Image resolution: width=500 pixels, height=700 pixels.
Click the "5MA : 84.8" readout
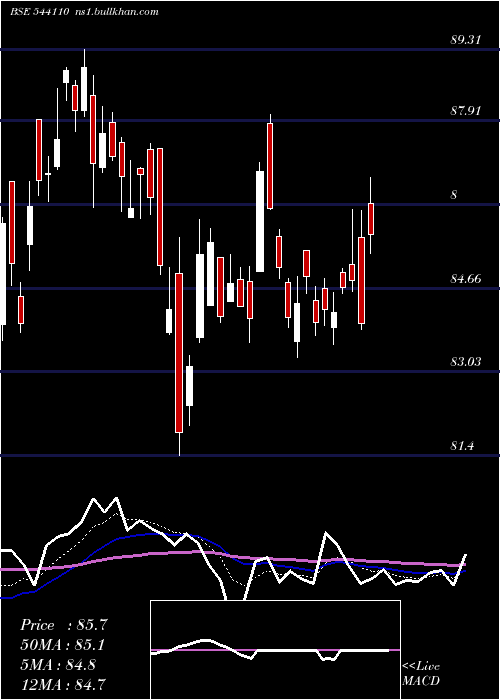(x=58, y=665)
